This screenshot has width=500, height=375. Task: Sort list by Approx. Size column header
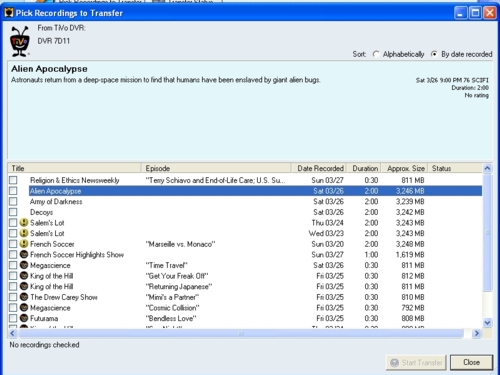[405, 168]
